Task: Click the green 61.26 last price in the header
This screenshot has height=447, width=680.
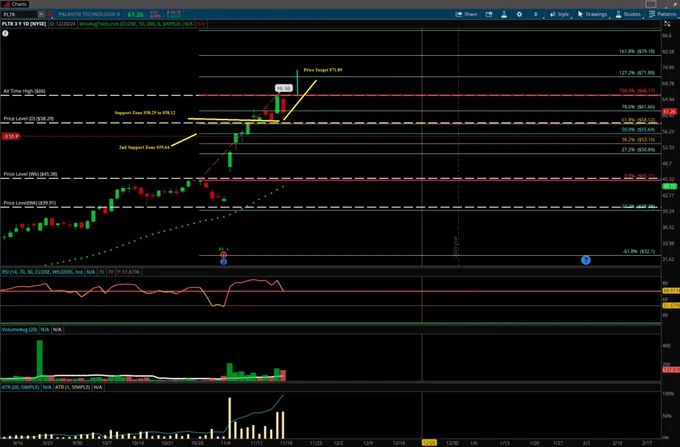Action: coord(135,14)
